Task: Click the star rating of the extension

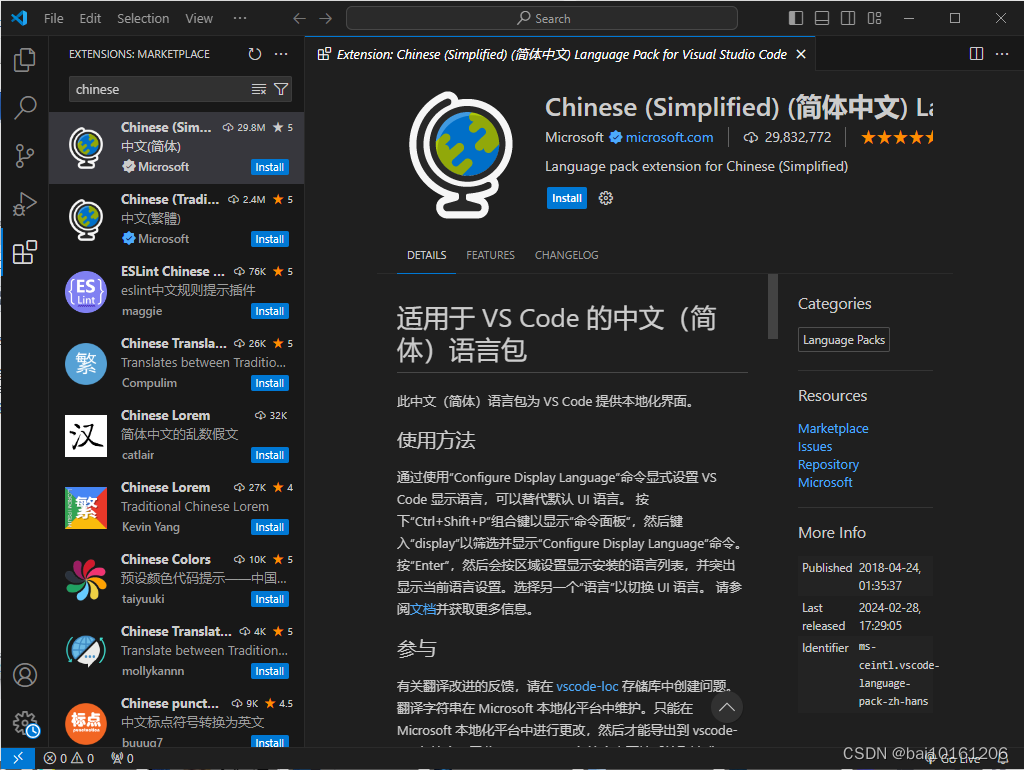Action: pos(897,137)
